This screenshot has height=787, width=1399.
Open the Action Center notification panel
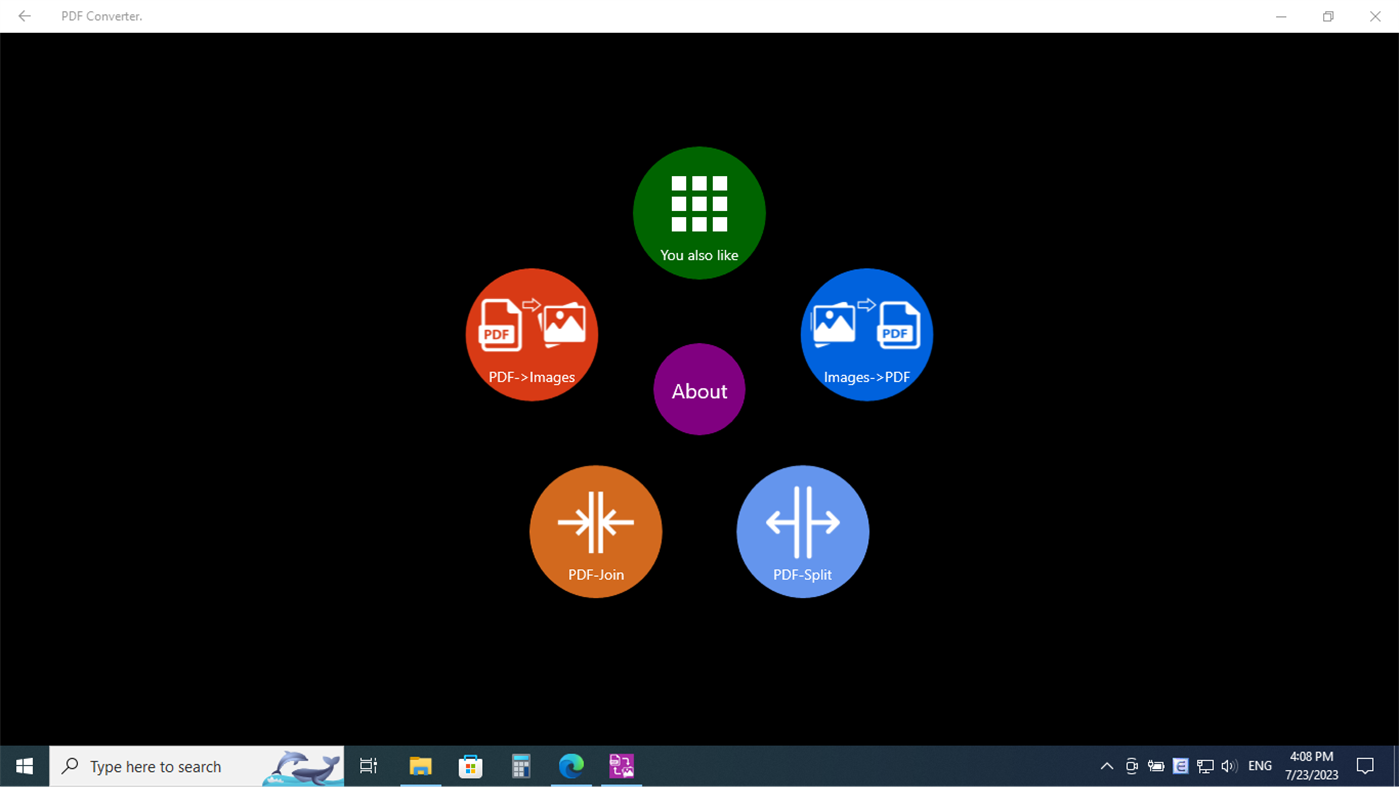pos(1365,766)
